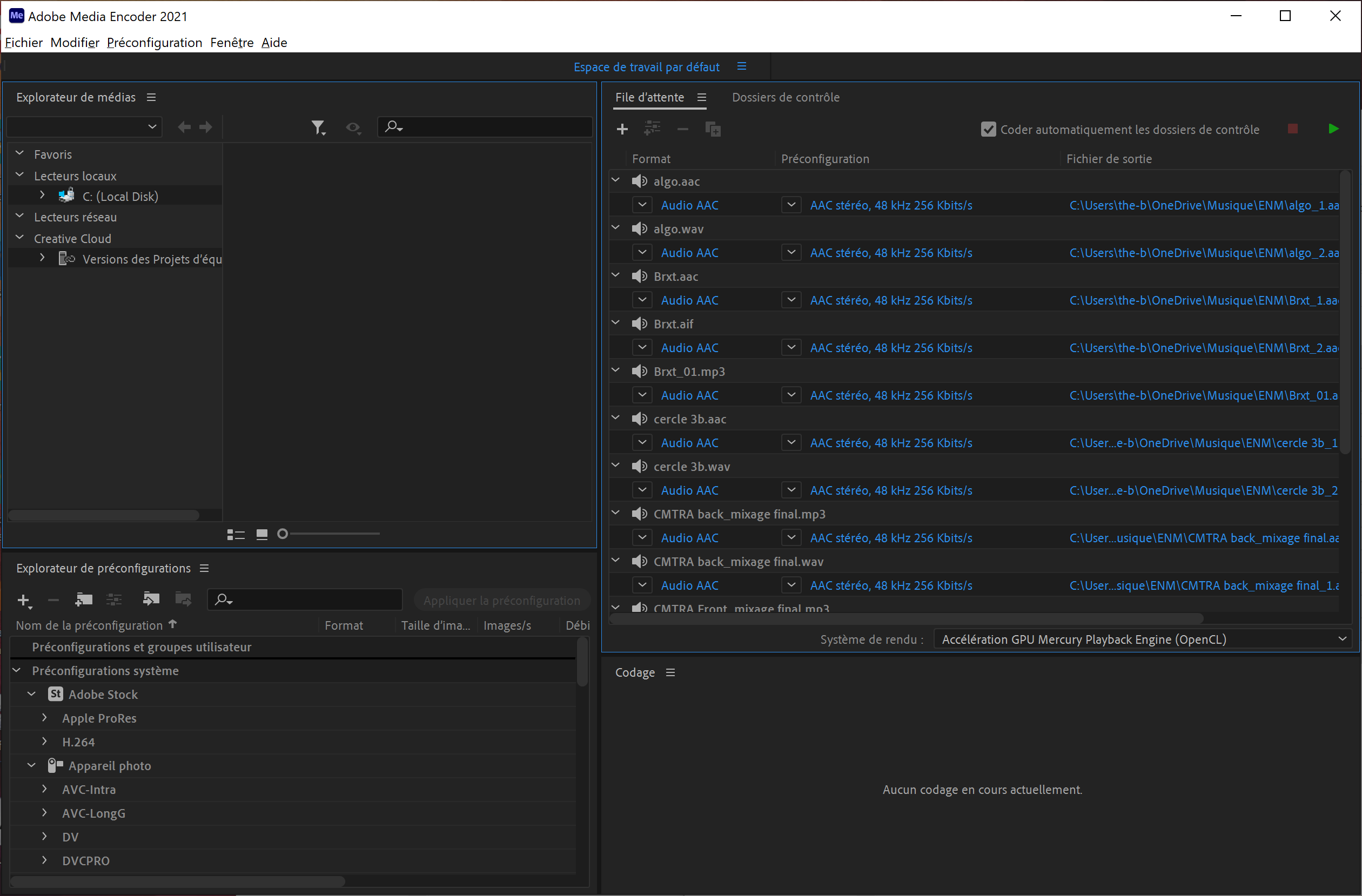Open the media browser filter icon
1362x896 pixels.
pyautogui.click(x=318, y=127)
